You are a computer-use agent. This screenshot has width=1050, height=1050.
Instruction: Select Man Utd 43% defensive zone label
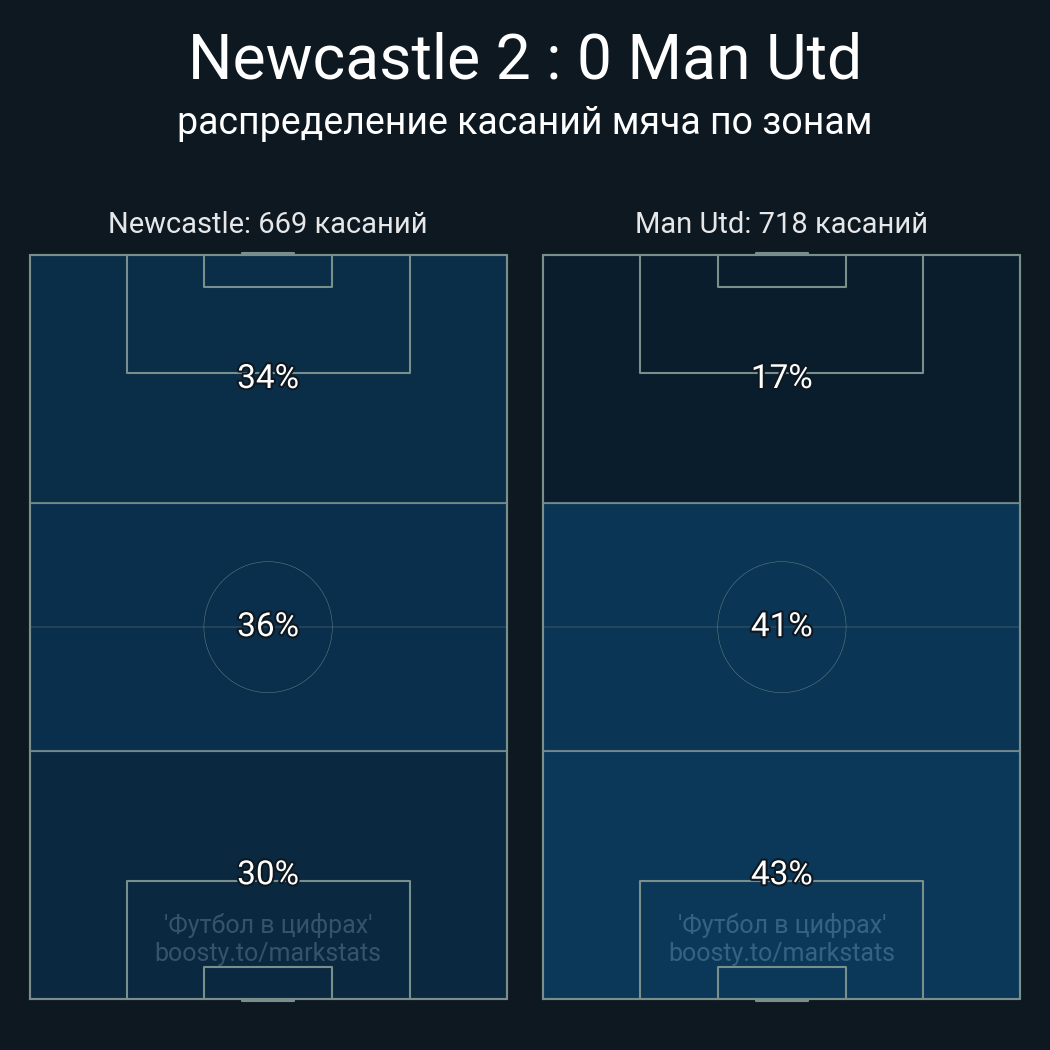coord(781,873)
